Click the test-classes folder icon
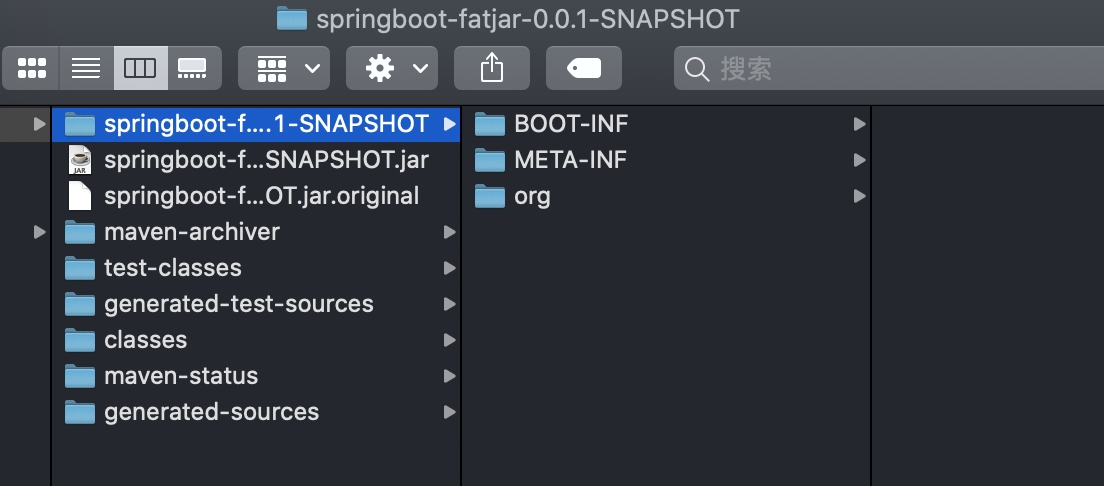 tap(80, 268)
